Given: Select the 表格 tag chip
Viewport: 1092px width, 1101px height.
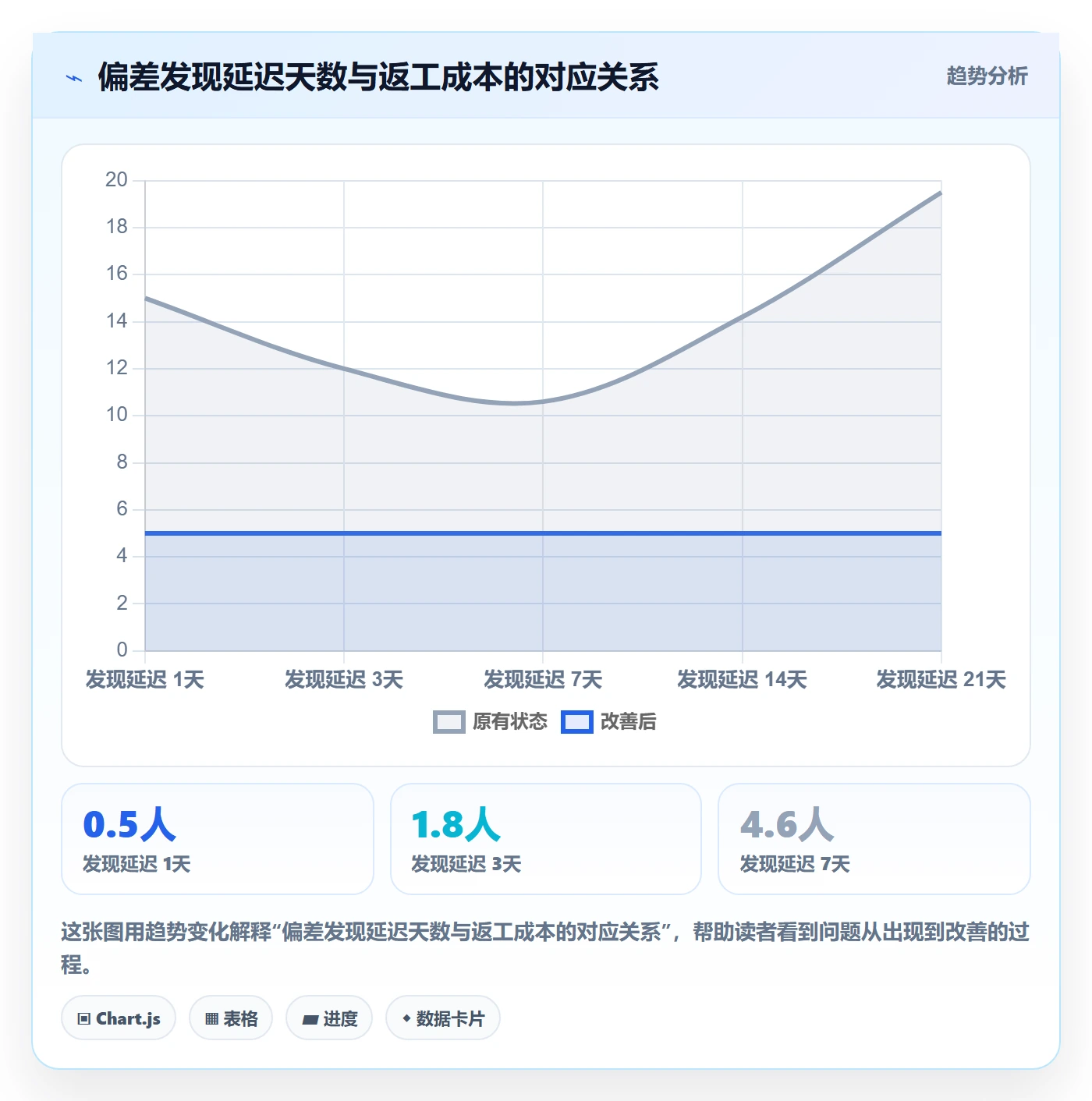Looking at the screenshot, I should pos(231,1018).
